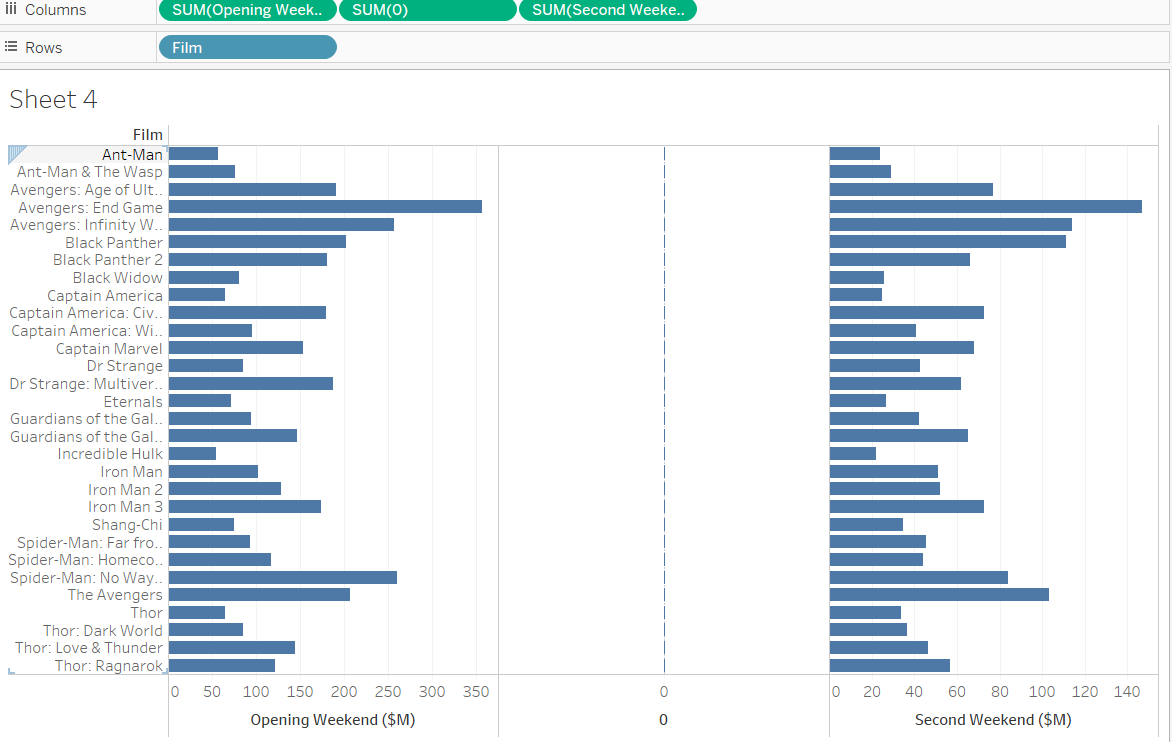Select the SUM(Second Weeke..) pill

(608, 10)
